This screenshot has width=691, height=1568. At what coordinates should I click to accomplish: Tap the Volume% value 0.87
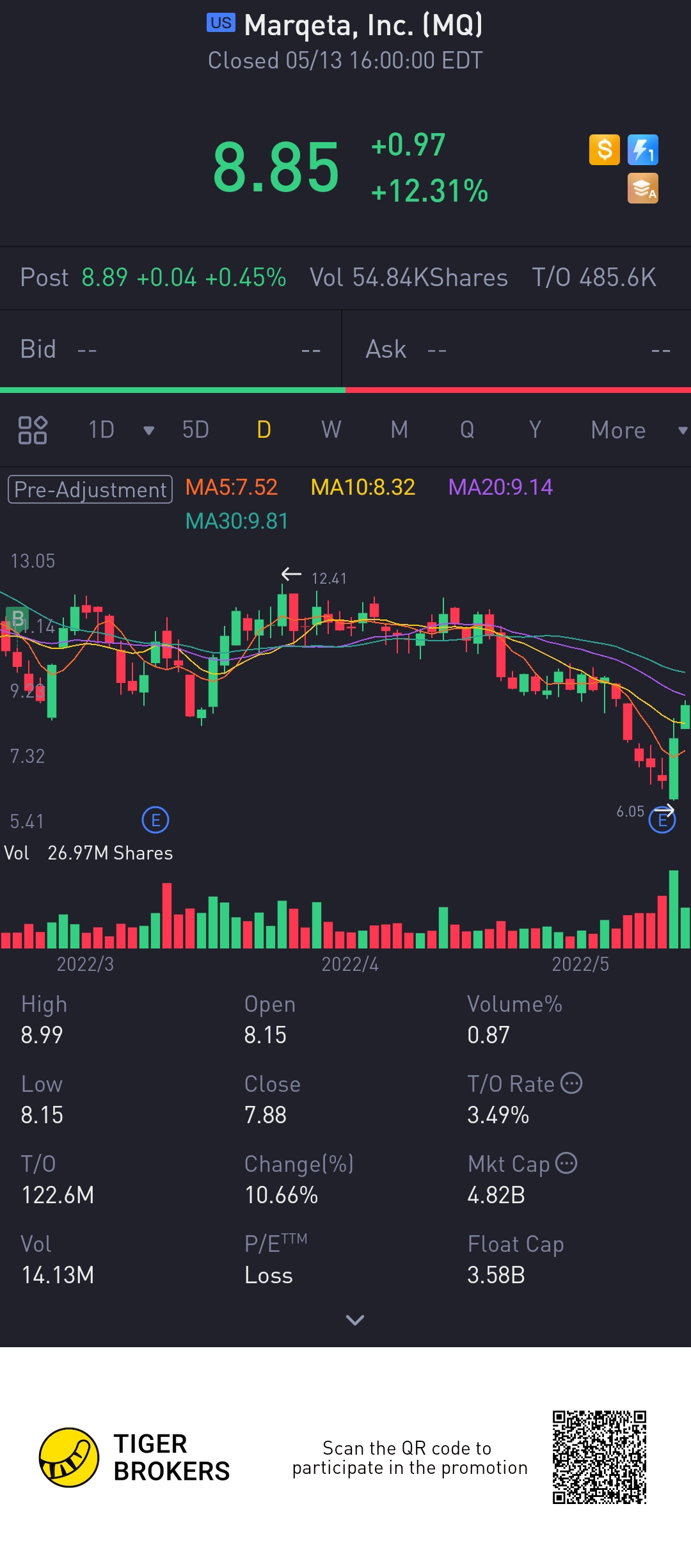point(489,1035)
